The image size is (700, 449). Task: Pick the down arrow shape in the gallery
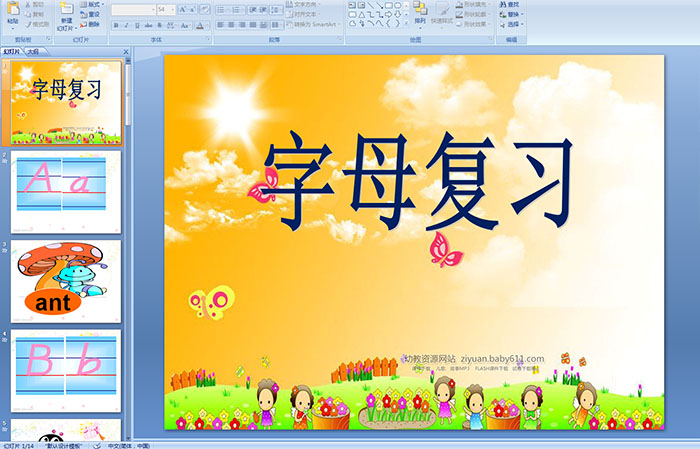pyautogui.click(x=397, y=14)
